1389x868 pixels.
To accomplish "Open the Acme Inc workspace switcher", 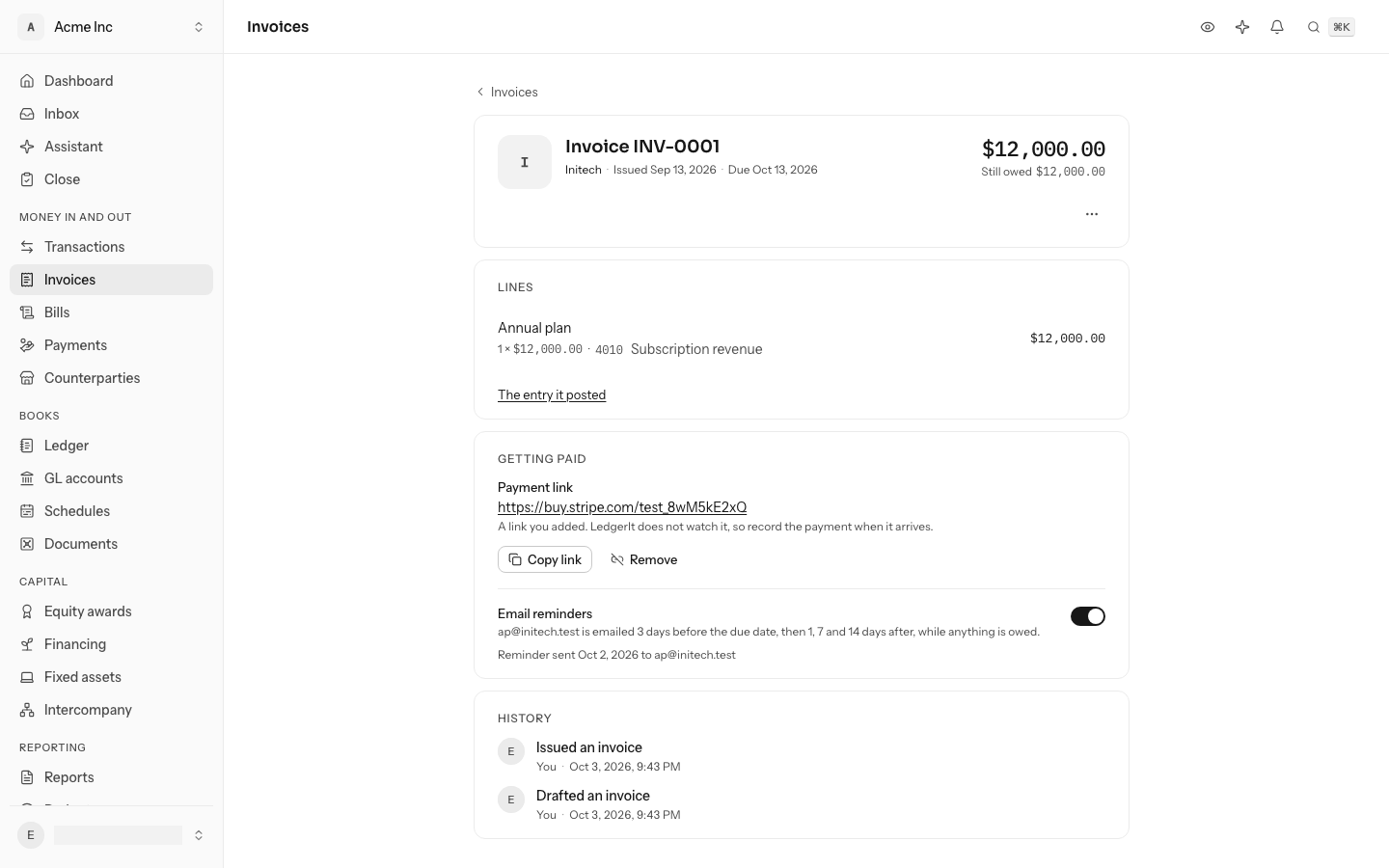I will pos(112,27).
